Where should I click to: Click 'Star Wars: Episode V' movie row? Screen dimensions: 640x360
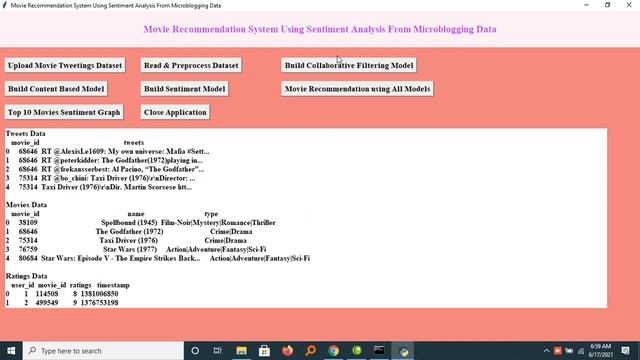pyautogui.click(x=158, y=258)
